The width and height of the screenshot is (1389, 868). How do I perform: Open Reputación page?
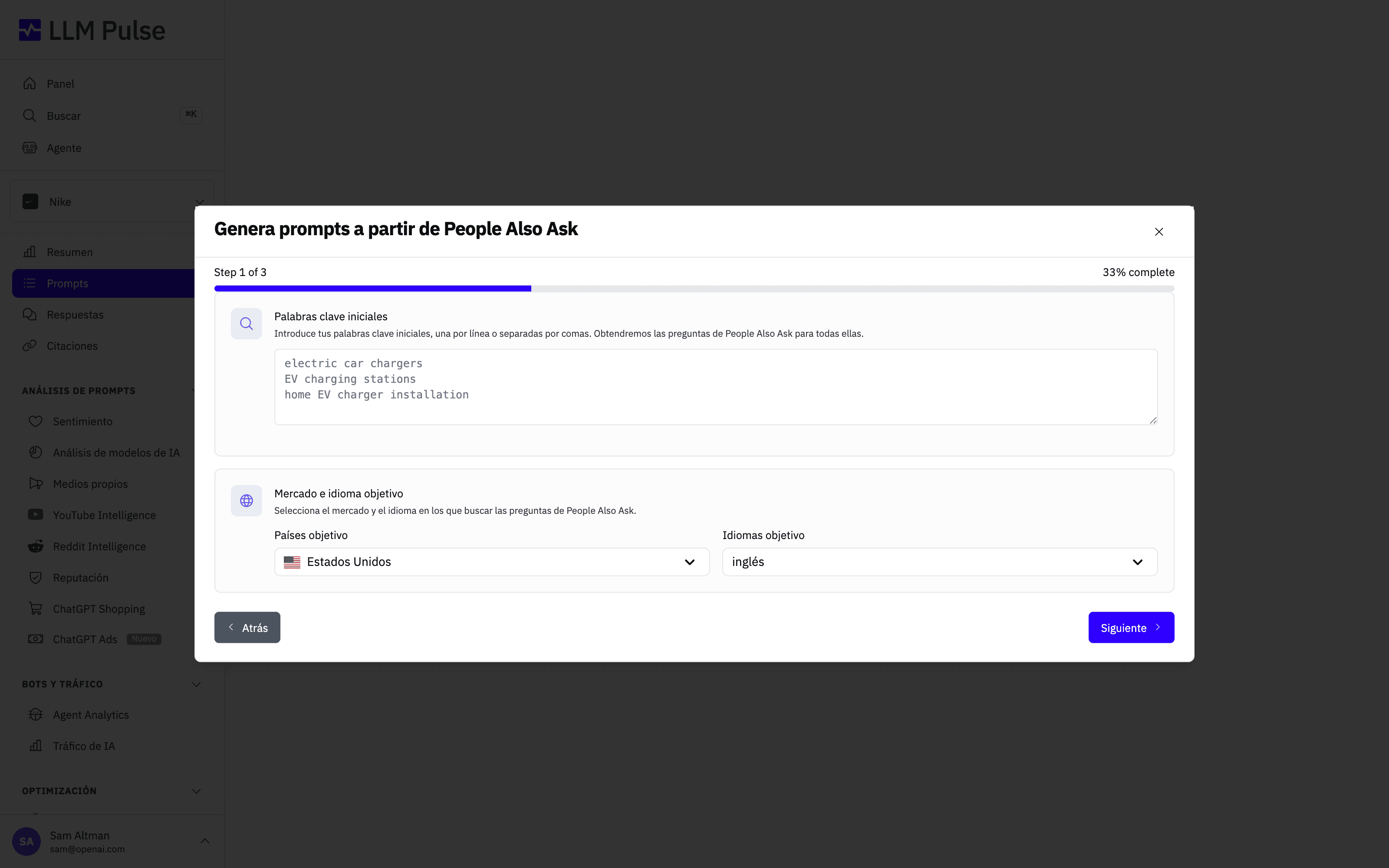tap(81, 578)
